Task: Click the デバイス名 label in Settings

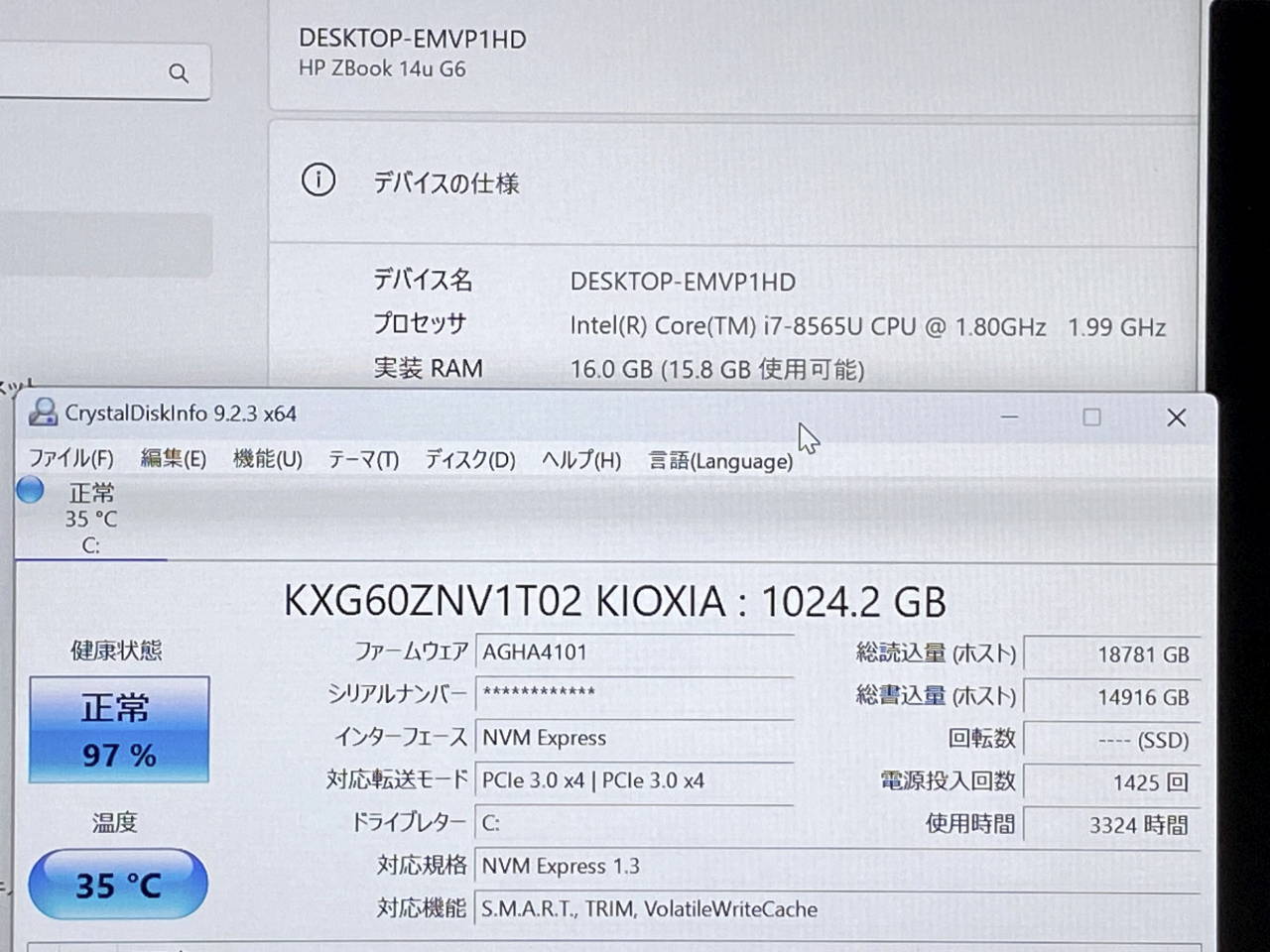Action: [423, 280]
